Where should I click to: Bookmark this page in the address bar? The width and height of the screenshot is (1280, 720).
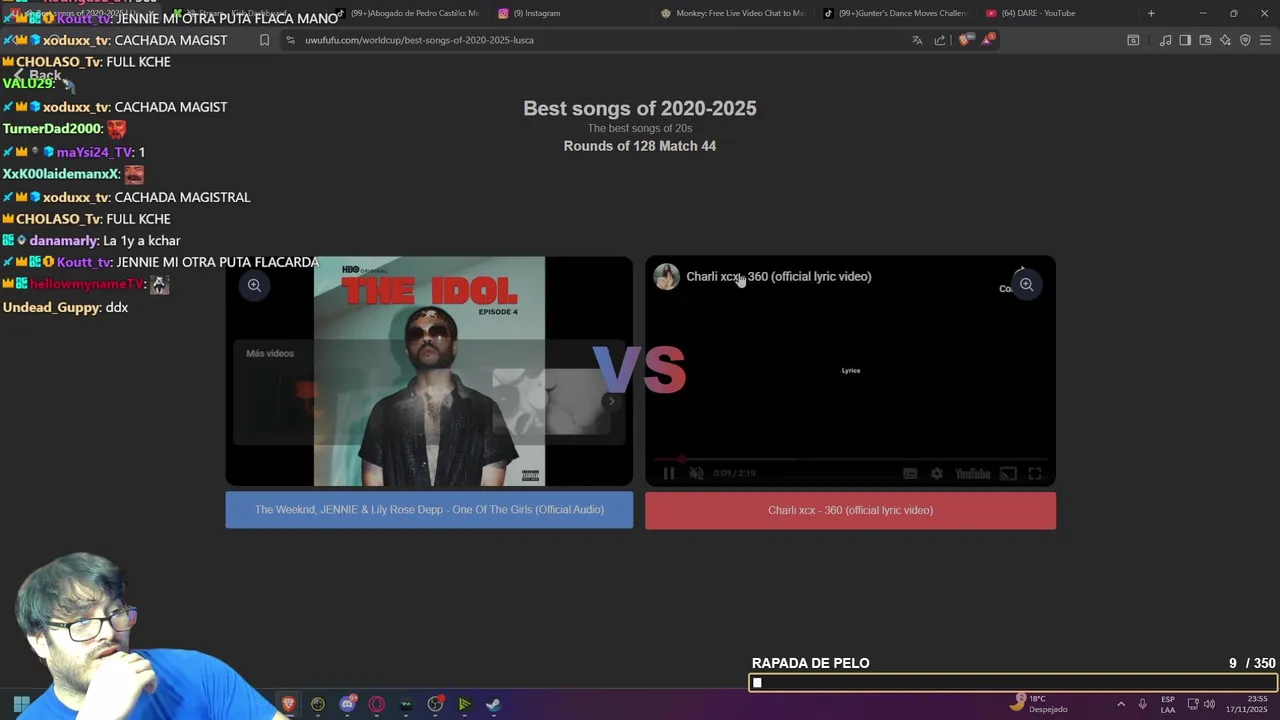pos(264,40)
